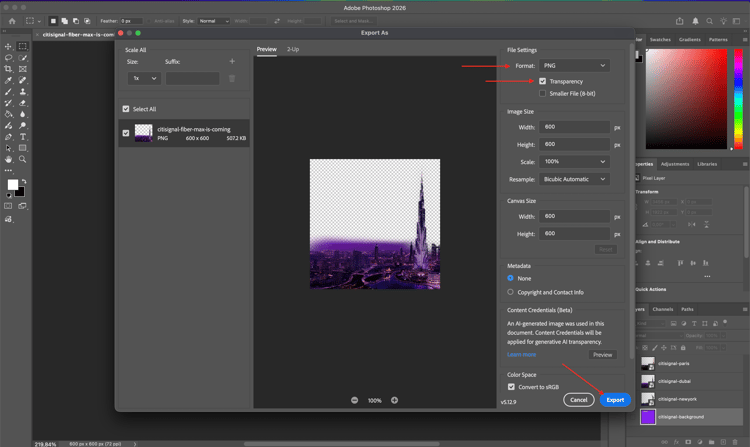Pick the Type tool
Viewport: 750px width, 447px height.
point(23,136)
